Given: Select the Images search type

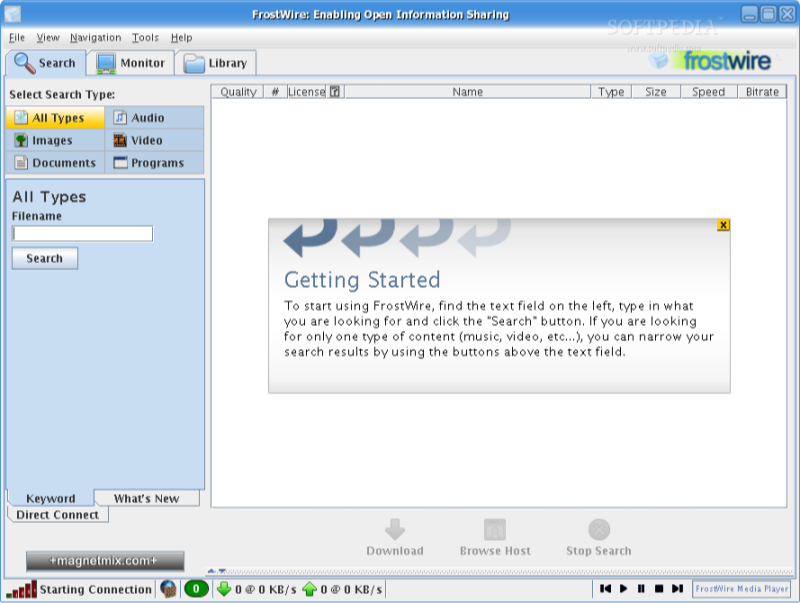Looking at the screenshot, I should (x=56, y=140).
